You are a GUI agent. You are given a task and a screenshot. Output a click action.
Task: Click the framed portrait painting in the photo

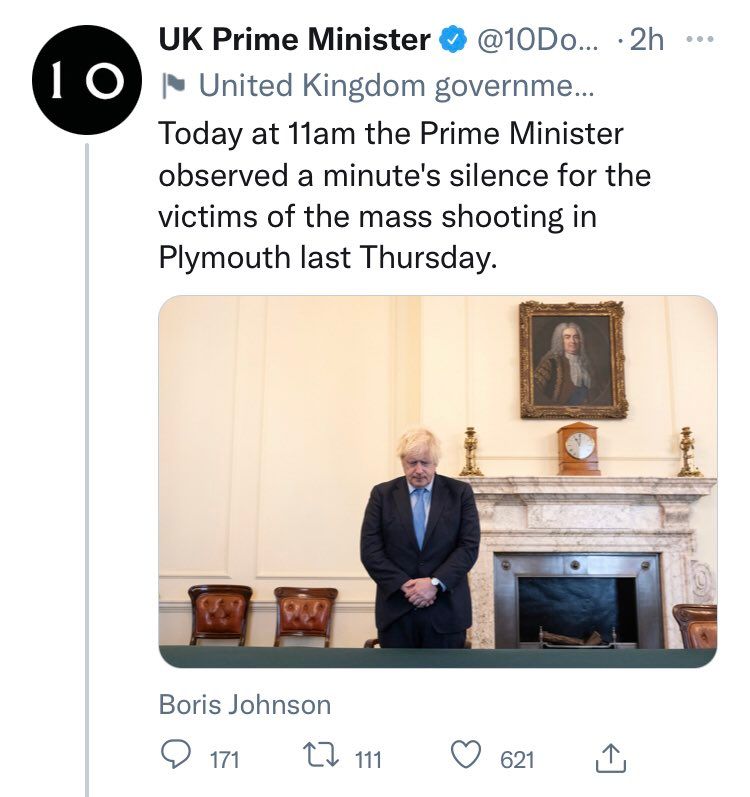[573, 359]
